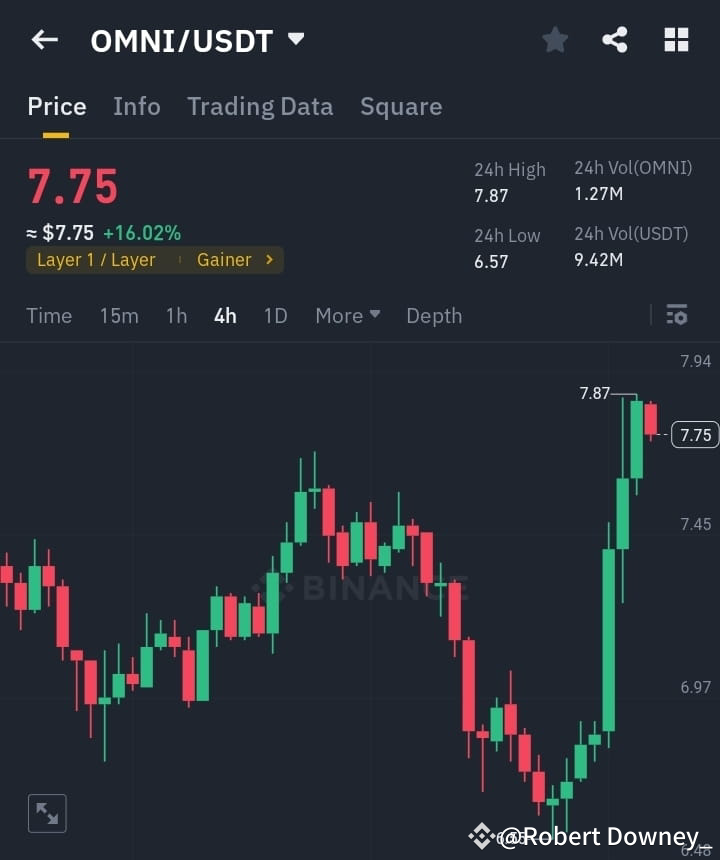Select the 1D candlestick interval
Screen dimensions: 720x860
[276, 315]
